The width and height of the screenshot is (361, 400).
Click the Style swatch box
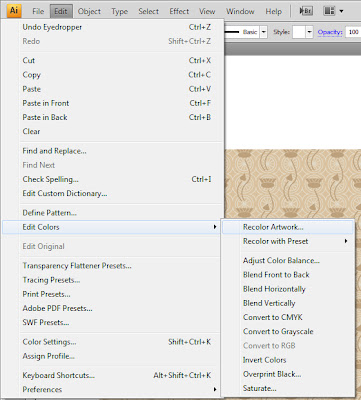299,32
